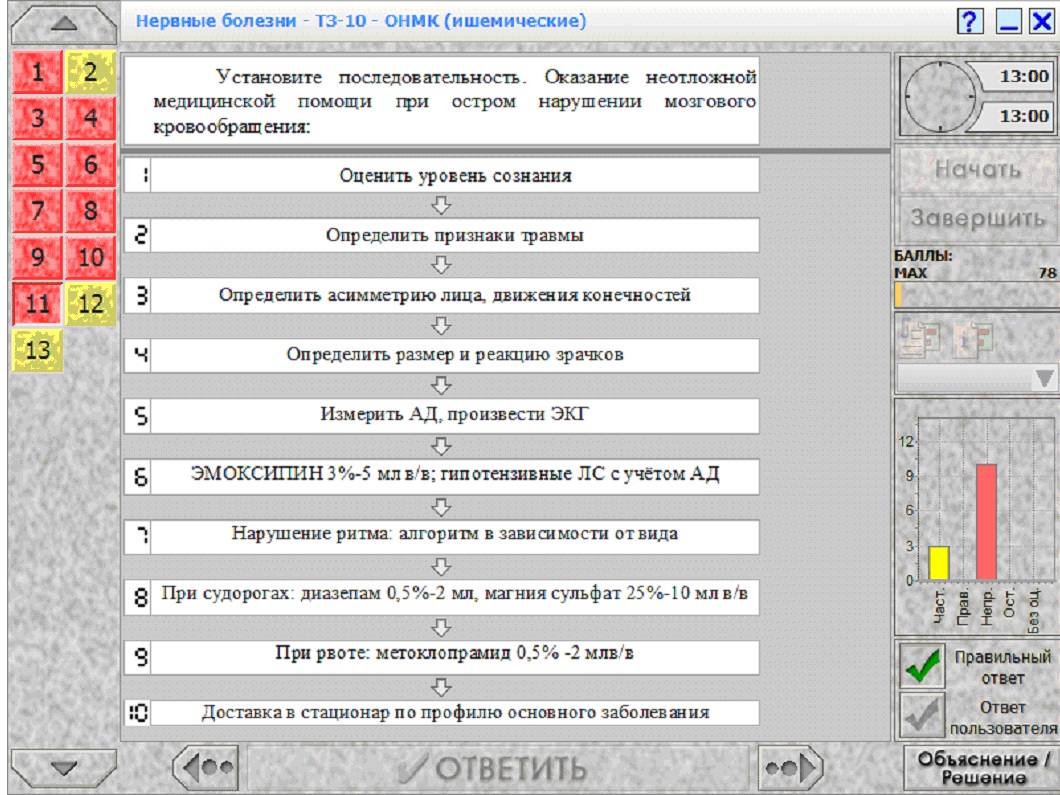Select question 6 tile
The image size is (1060, 795).
pos(91,164)
